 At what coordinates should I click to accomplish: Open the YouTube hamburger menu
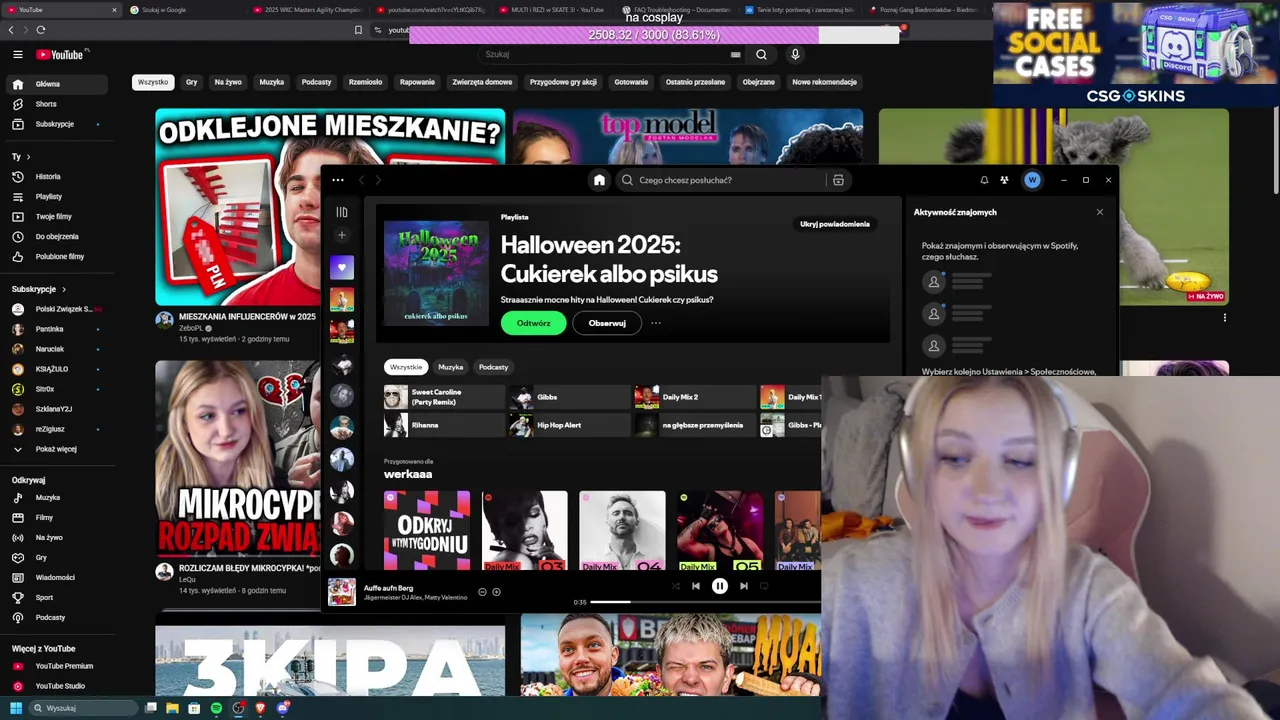pos(17,55)
